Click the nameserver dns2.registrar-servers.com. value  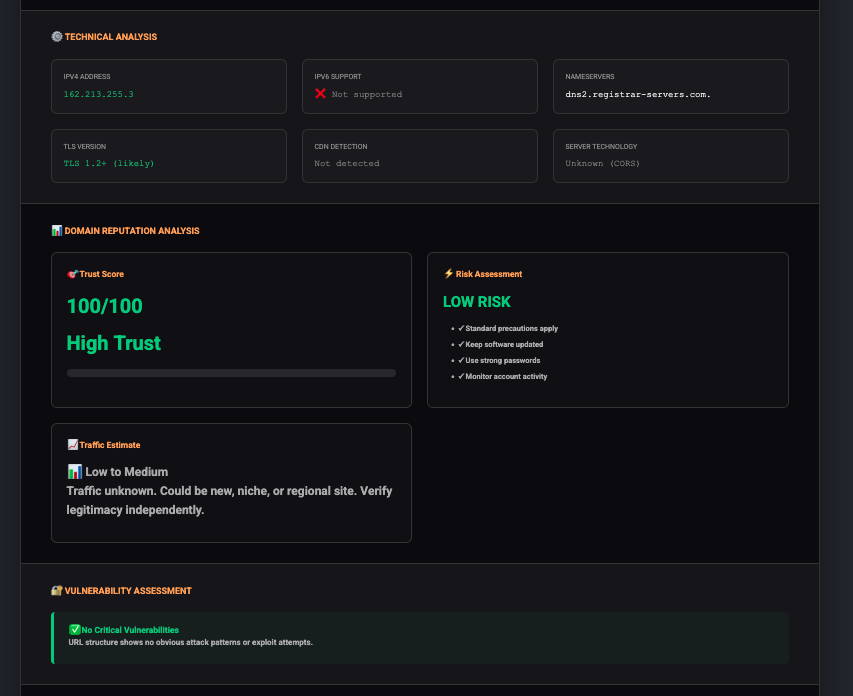pos(638,94)
